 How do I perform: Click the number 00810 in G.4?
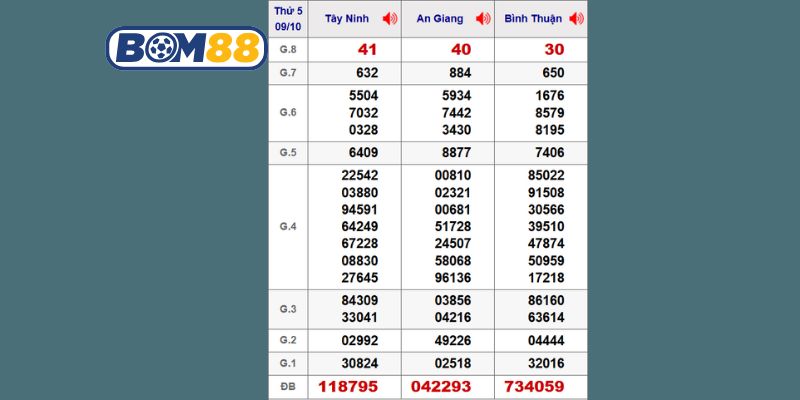pos(453,176)
